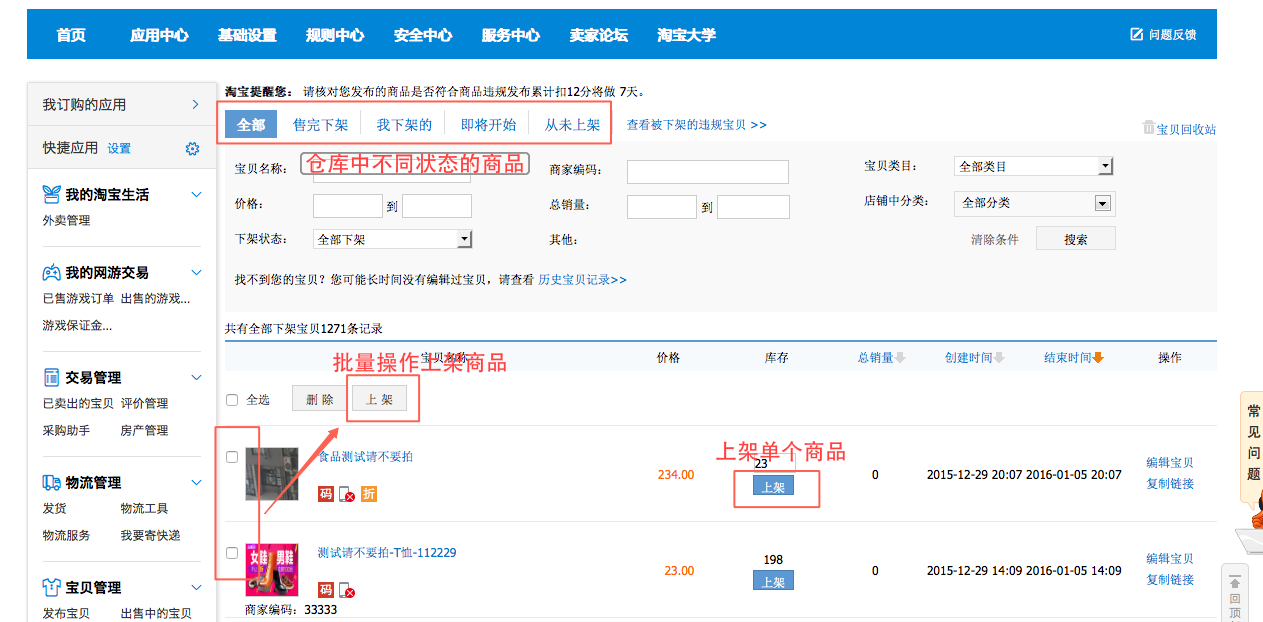Click the 问题反馈 feedback edit icon
Image resolution: width=1263 pixels, height=622 pixels.
(1136, 34)
